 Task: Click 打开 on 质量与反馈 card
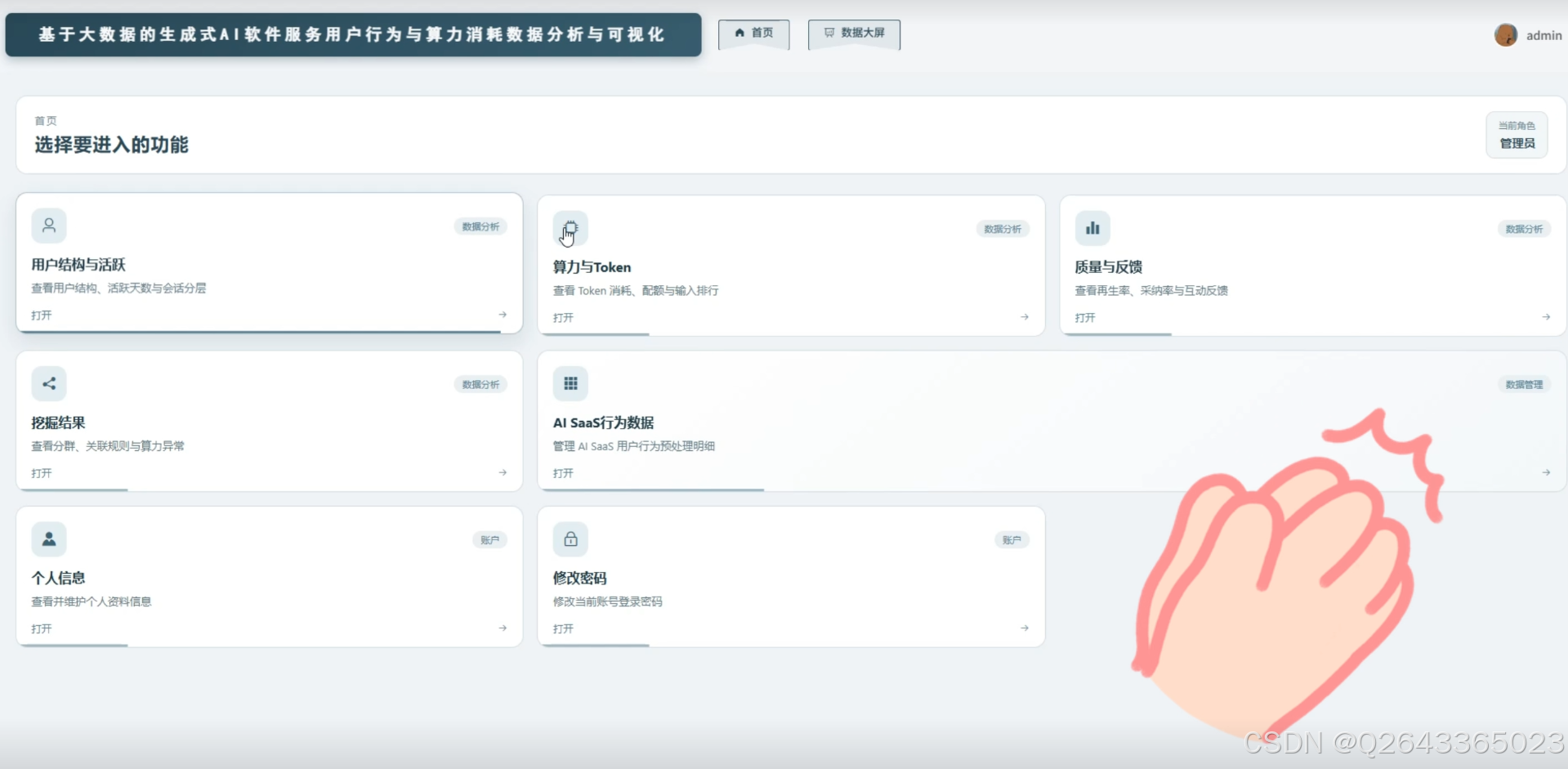1085,318
